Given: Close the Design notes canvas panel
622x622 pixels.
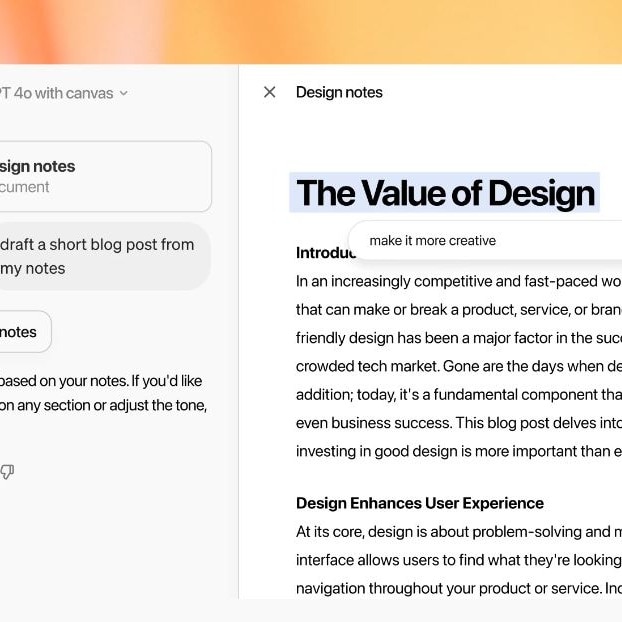Looking at the screenshot, I should coord(270,92).
